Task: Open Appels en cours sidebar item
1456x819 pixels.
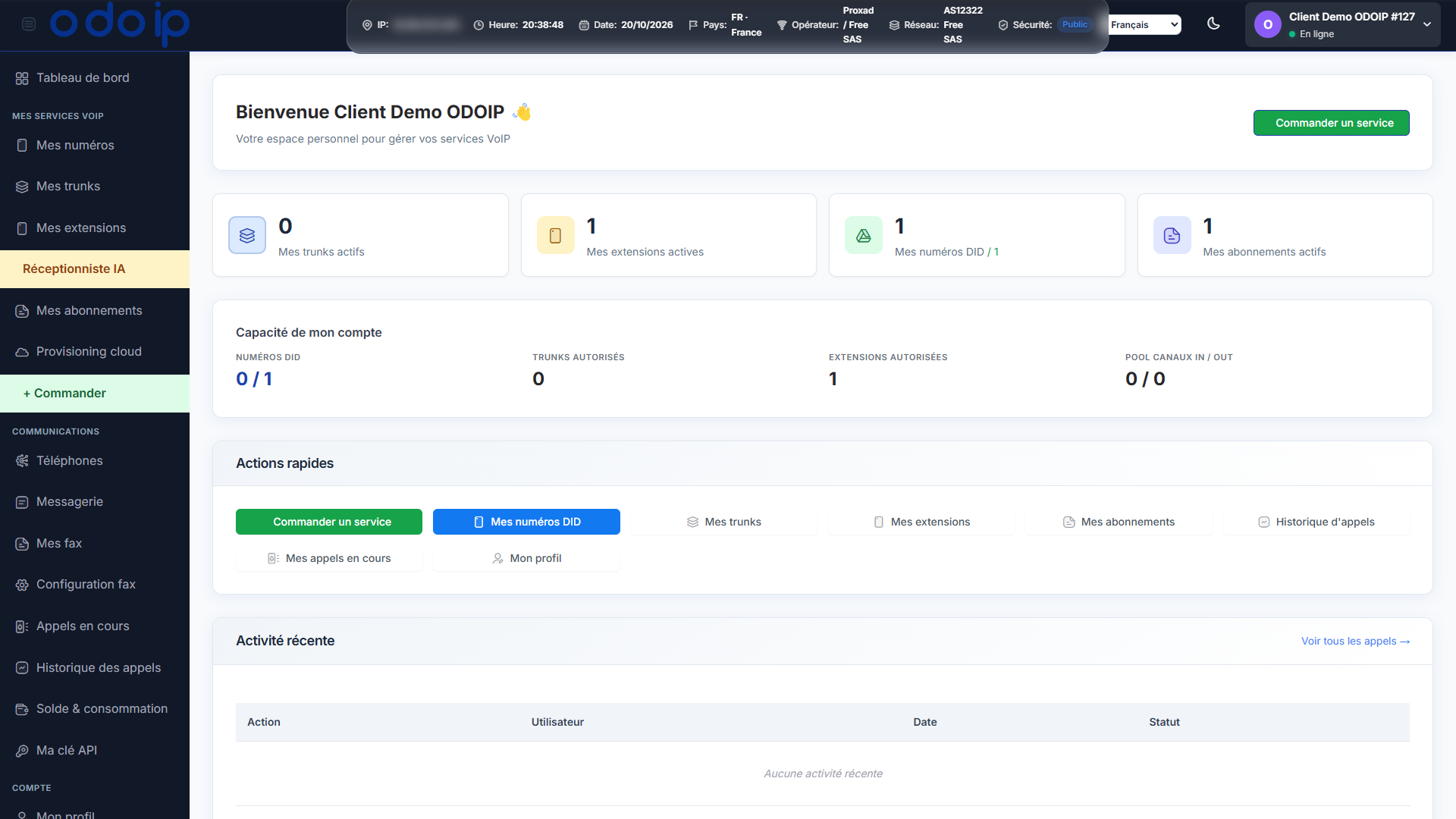Action: pyautogui.click(x=95, y=626)
